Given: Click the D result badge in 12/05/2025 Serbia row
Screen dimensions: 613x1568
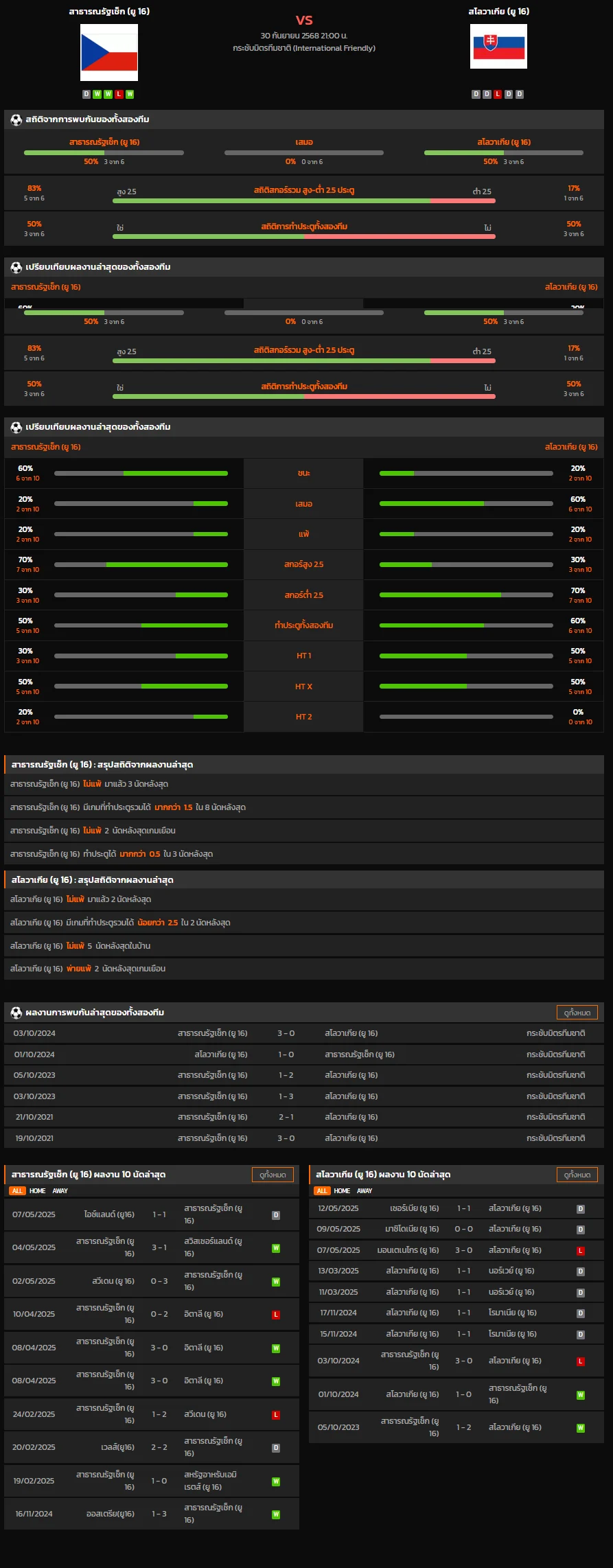Looking at the screenshot, I should [580, 1209].
